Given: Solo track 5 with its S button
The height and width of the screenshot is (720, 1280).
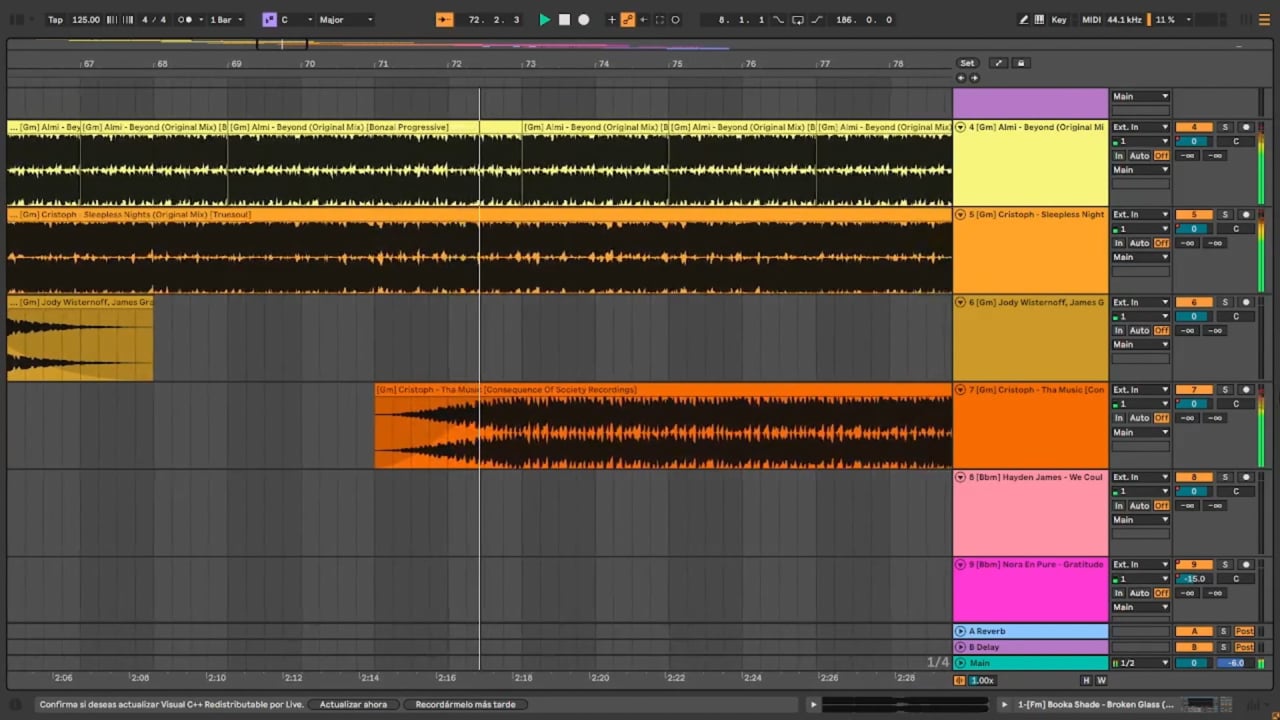Looking at the screenshot, I should (1225, 214).
